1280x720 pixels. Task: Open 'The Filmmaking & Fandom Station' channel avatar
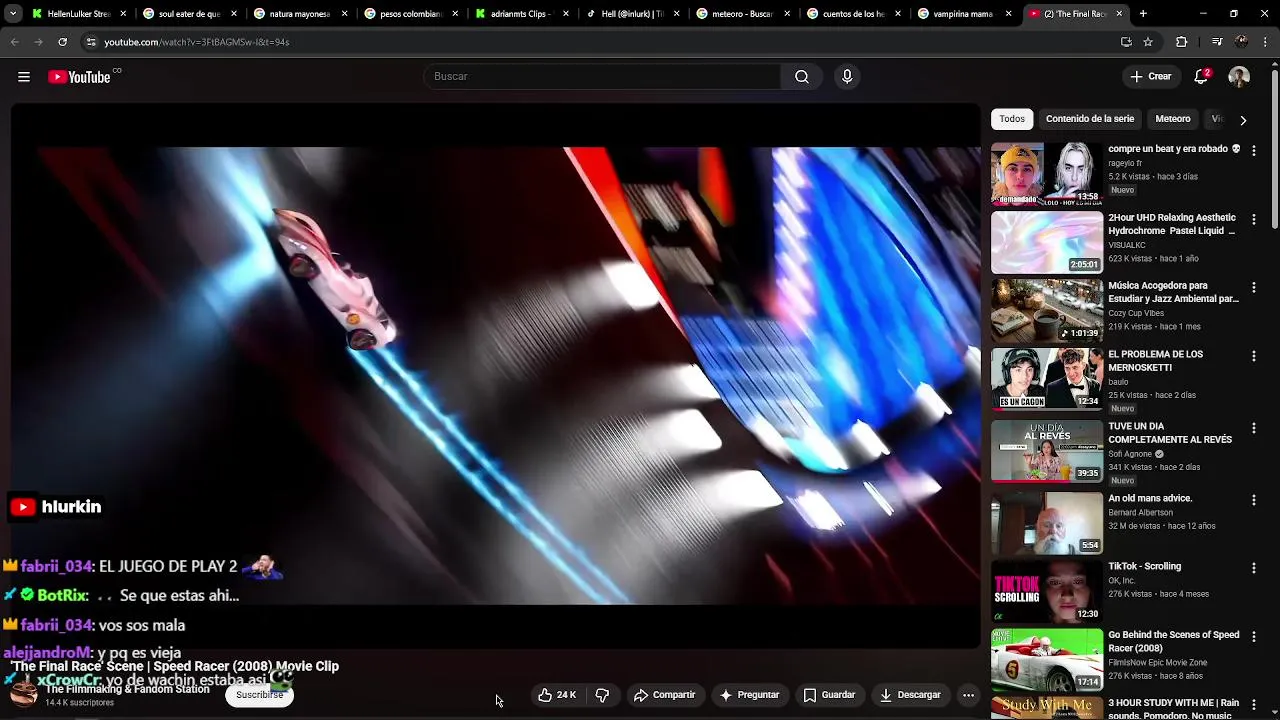(x=24, y=693)
